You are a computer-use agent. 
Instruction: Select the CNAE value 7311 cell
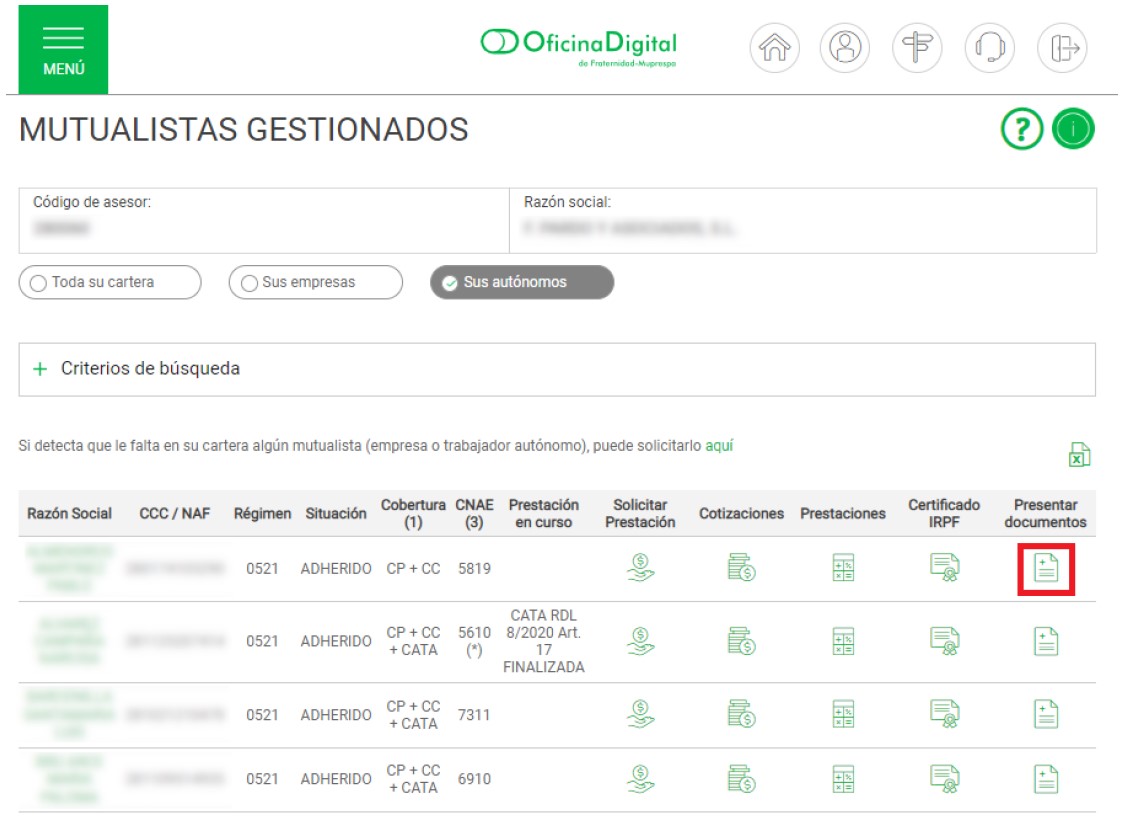pyautogui.click(x=474, y=715)
